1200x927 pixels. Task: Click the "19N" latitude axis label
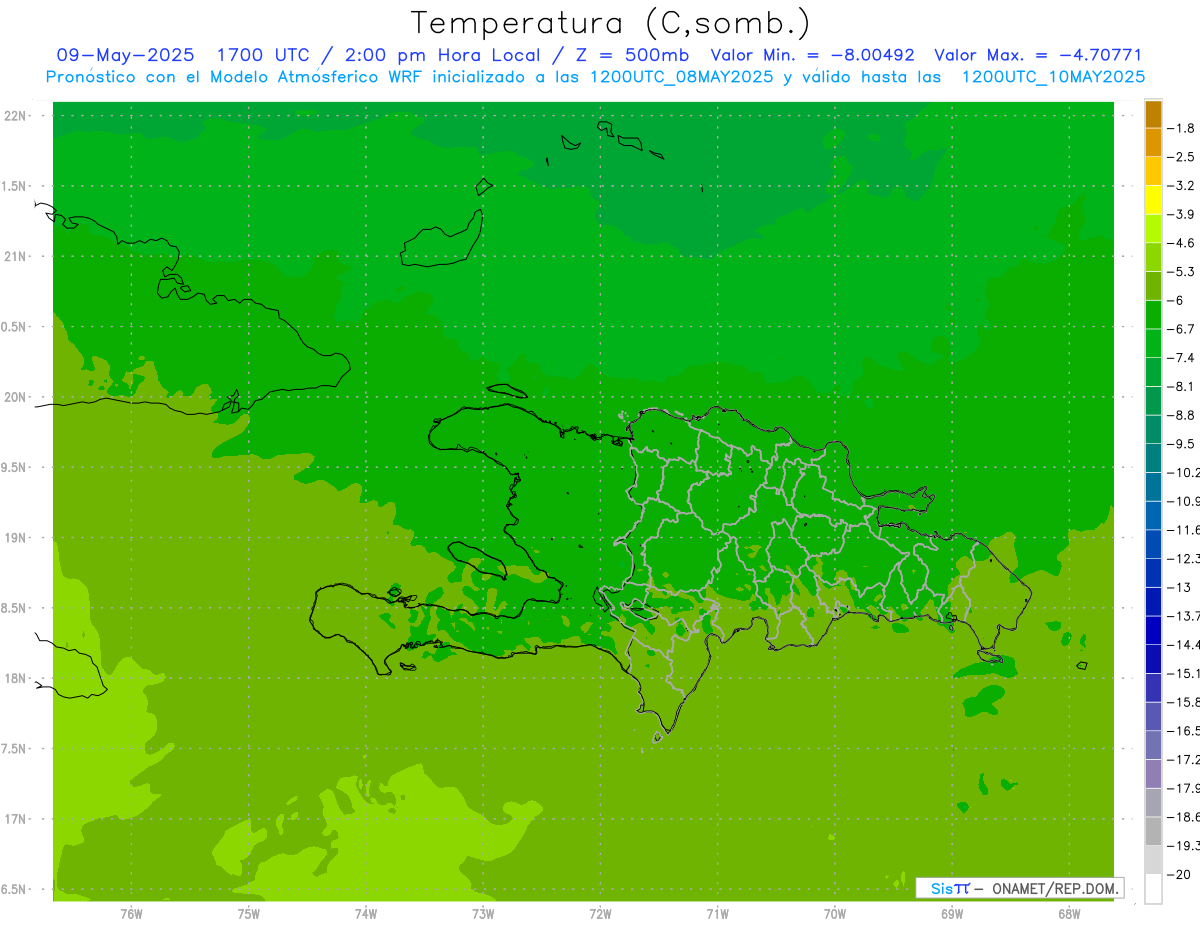click(15, 538)
